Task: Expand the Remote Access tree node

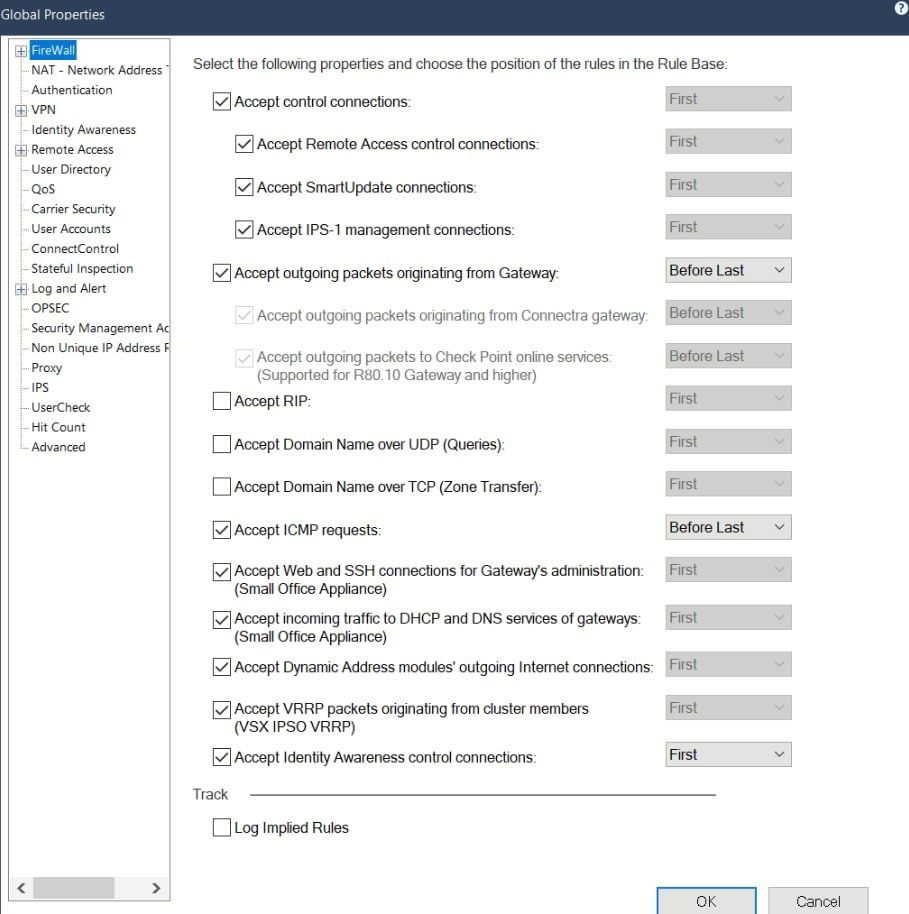Action: click(x=22, y=150)
